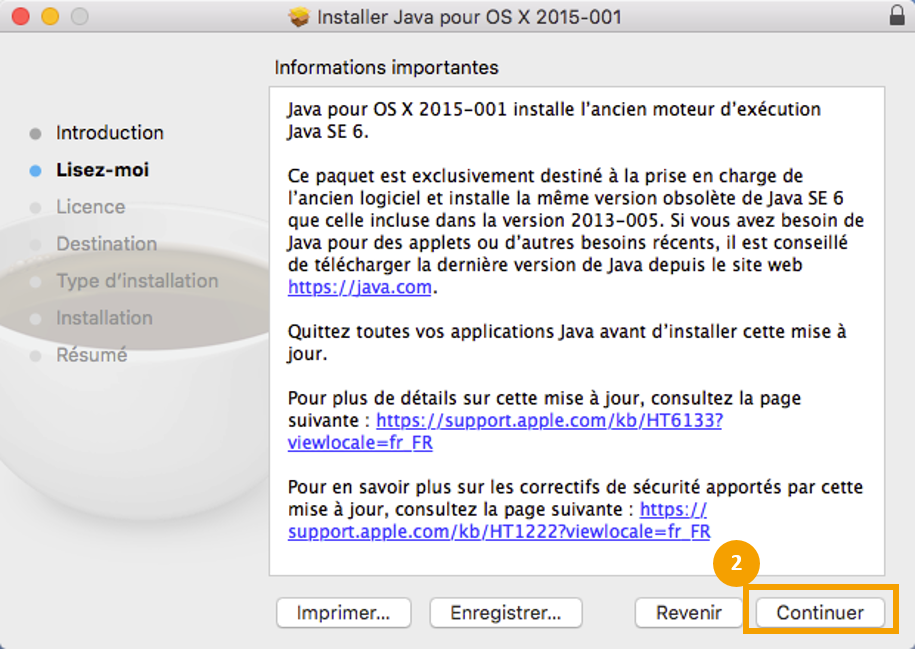Click the blue bullet beside Lisez-moi
915x649 pixels.
point(36,170)
